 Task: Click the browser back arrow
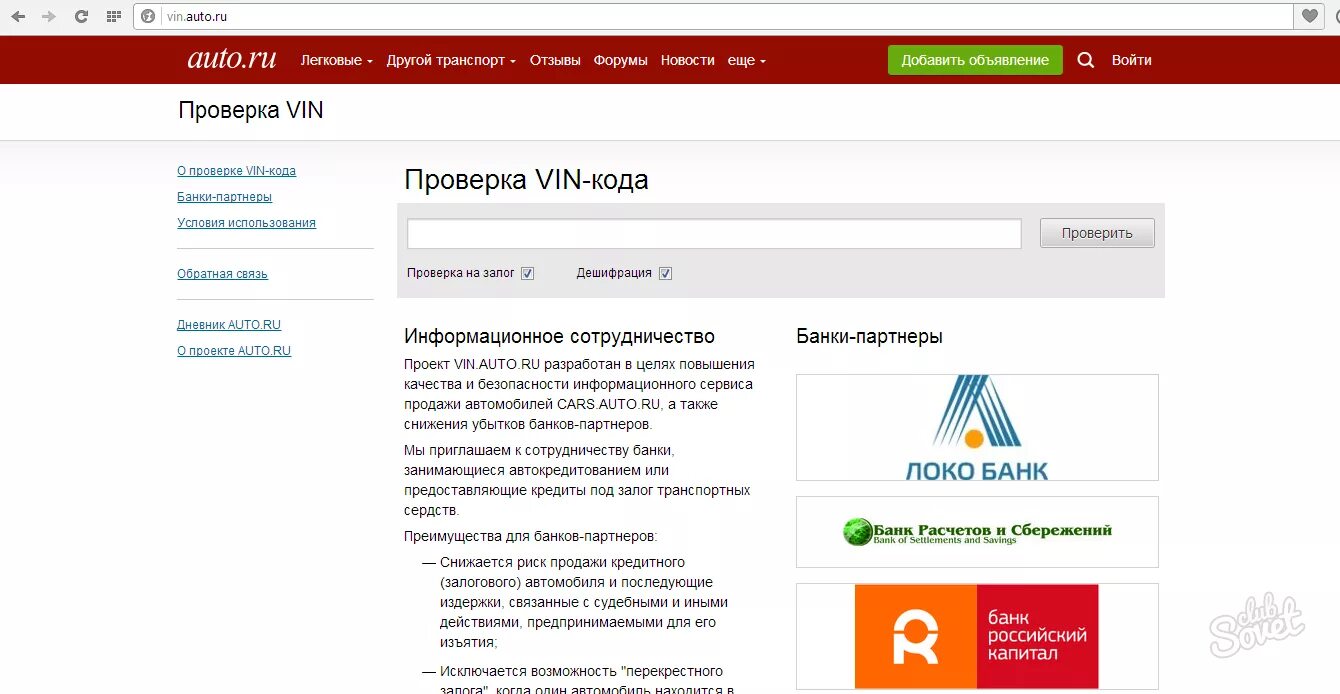tap(18, 16)
